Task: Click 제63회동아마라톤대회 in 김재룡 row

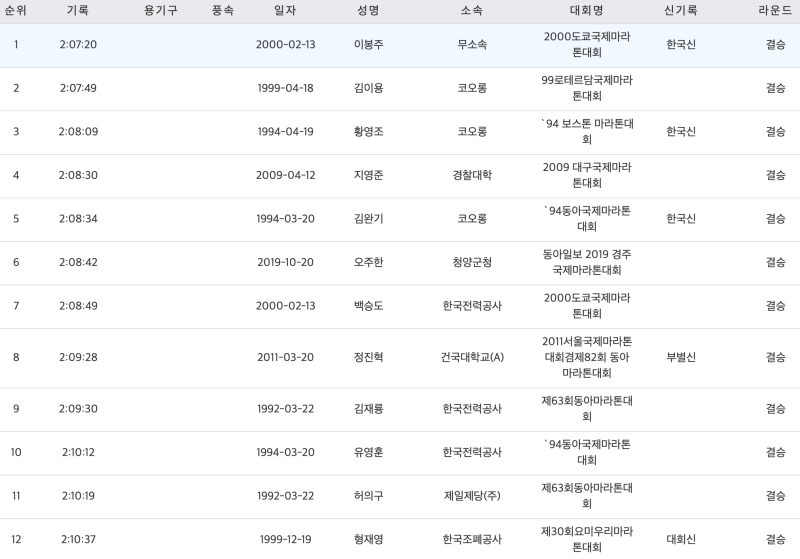Action: tap(587, 409)
